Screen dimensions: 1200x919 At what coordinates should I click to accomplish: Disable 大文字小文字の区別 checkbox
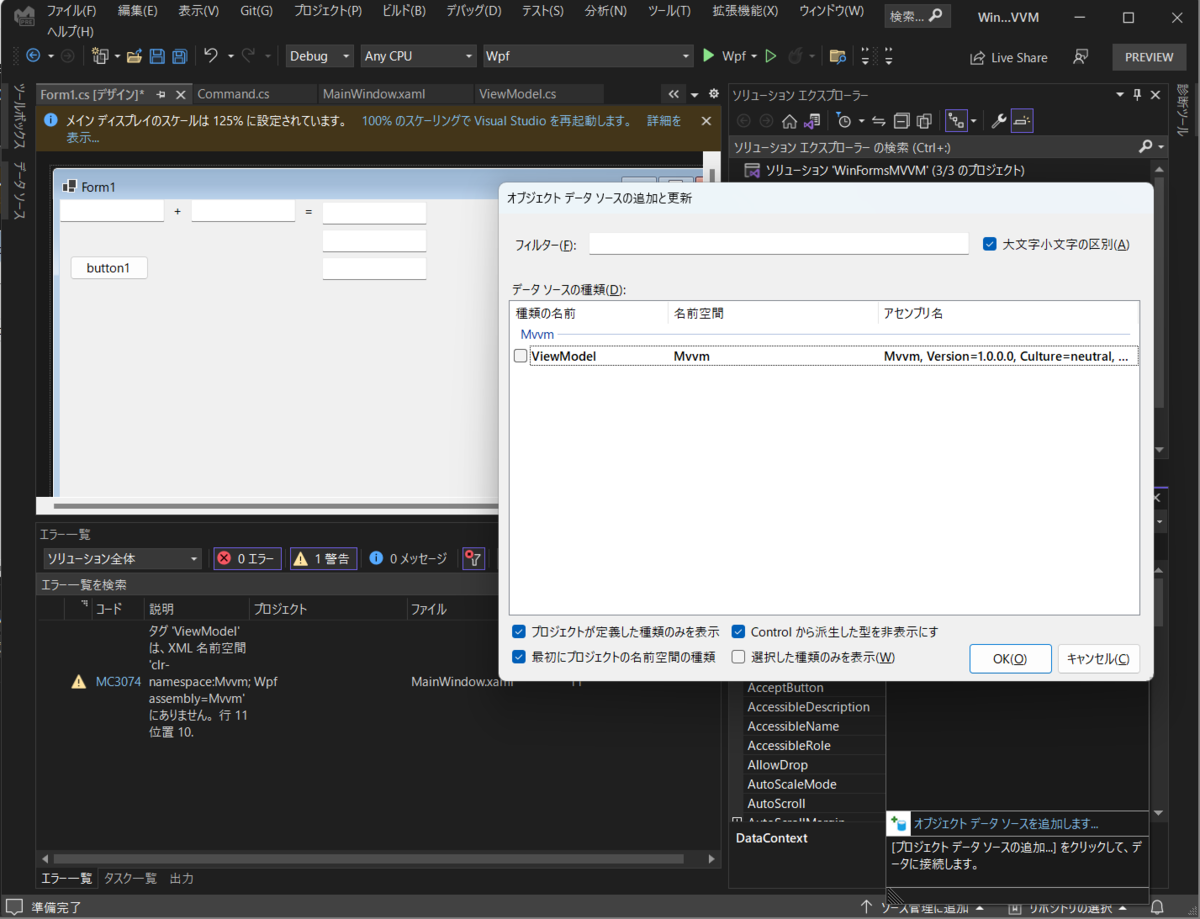pyautogui.click(x=989, y=243)
